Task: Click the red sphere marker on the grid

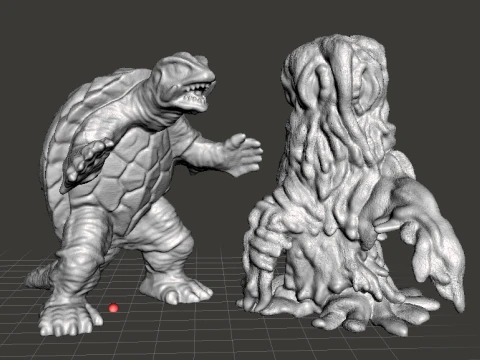Action: 113,308
